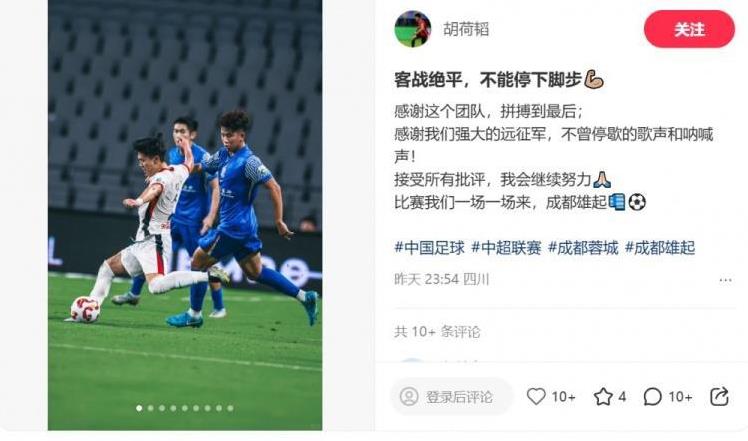
Task: Click the football match photo
Action: click(x=185, y=215)
